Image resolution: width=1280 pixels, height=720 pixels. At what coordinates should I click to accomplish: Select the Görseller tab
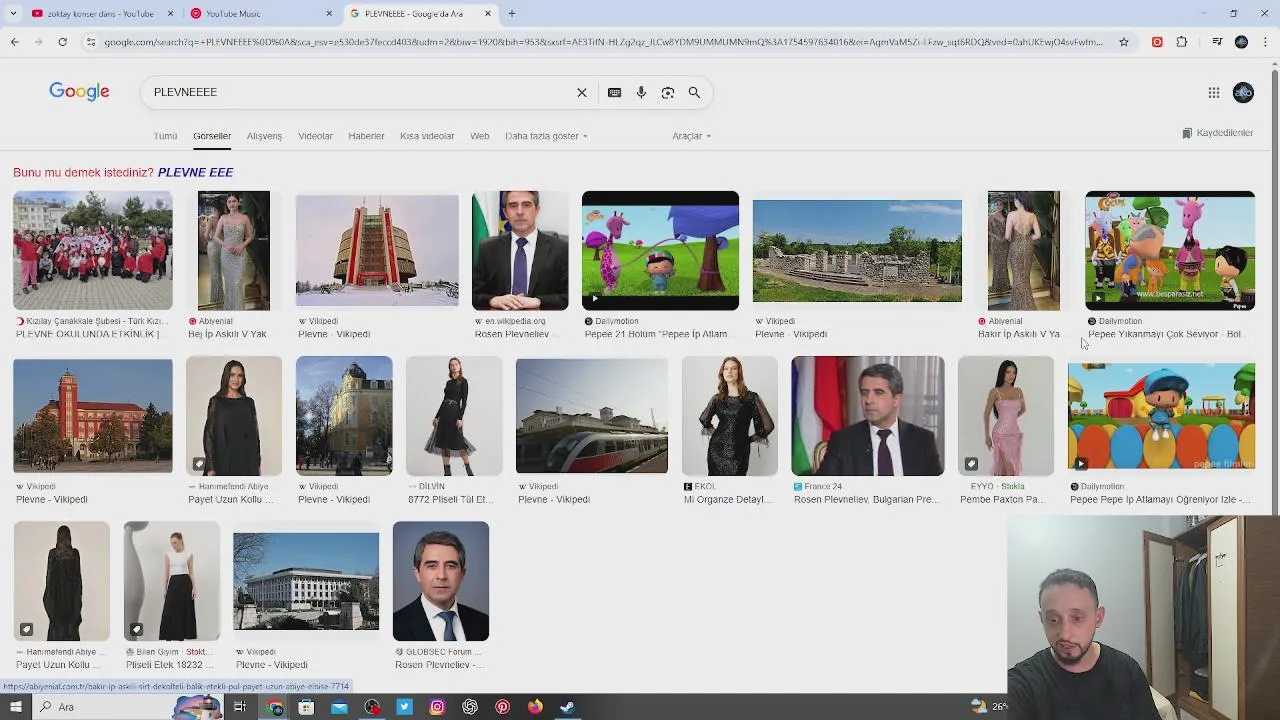pyautogui.click(x=212, y=136)
